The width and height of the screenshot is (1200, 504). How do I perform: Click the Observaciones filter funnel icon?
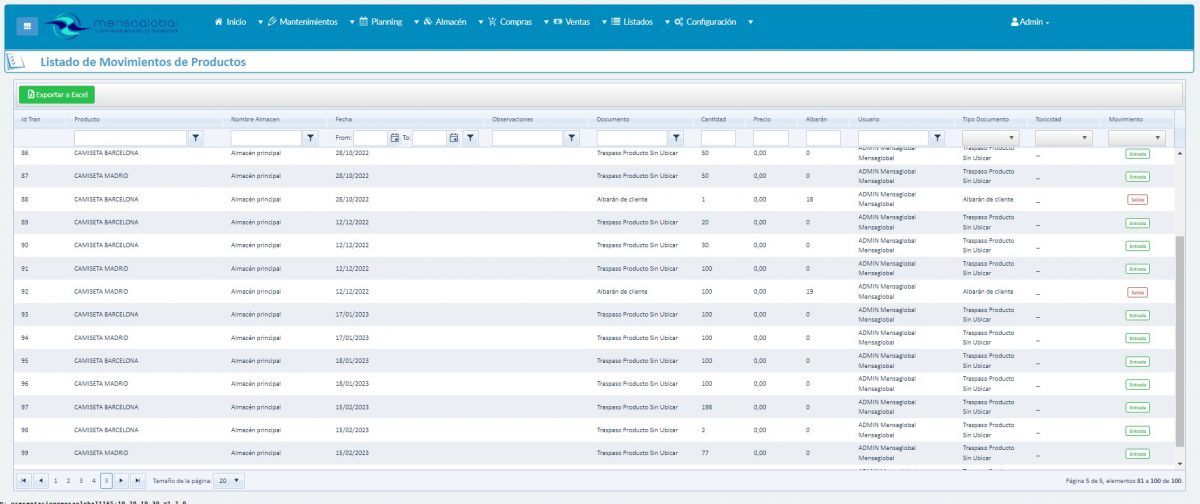click(x=572, y=138)
